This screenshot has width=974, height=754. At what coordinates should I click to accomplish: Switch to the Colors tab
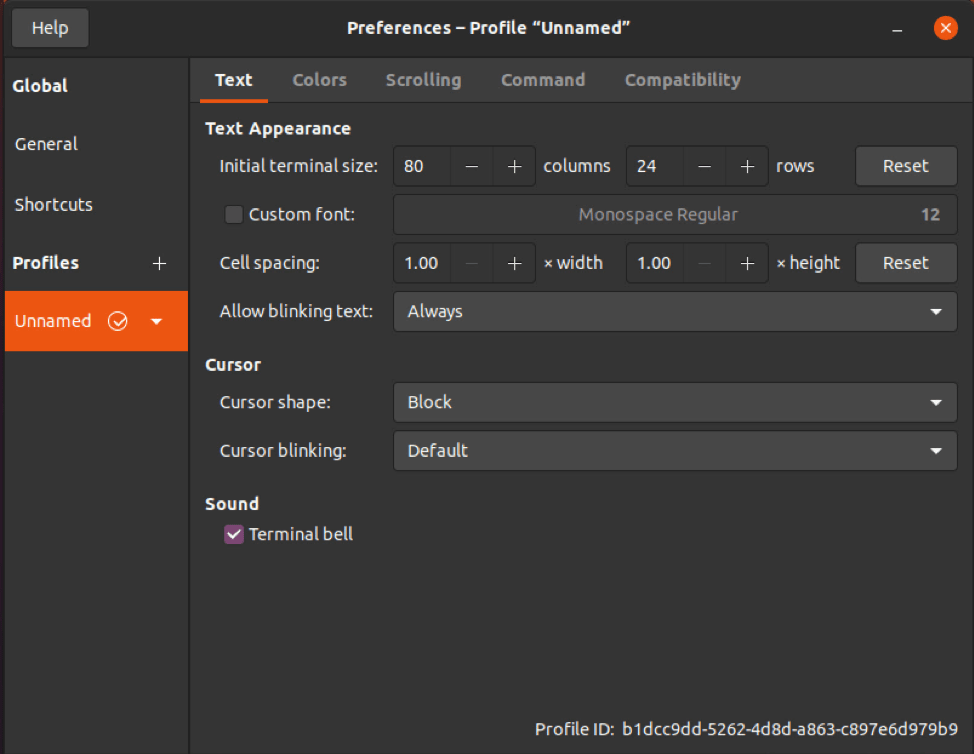[319, 80]
